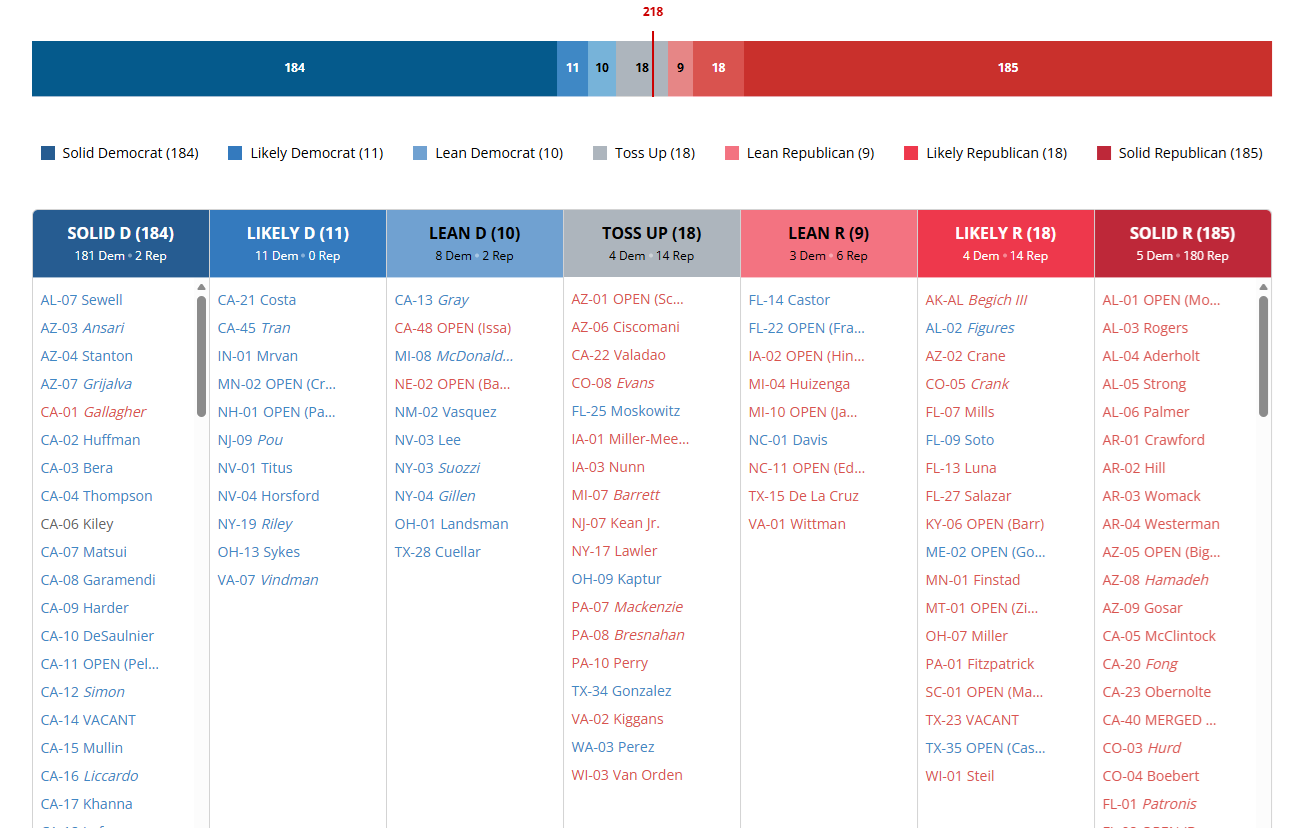
Task: Open the CO-04 Boebert race link
Action: [1151, 776]
